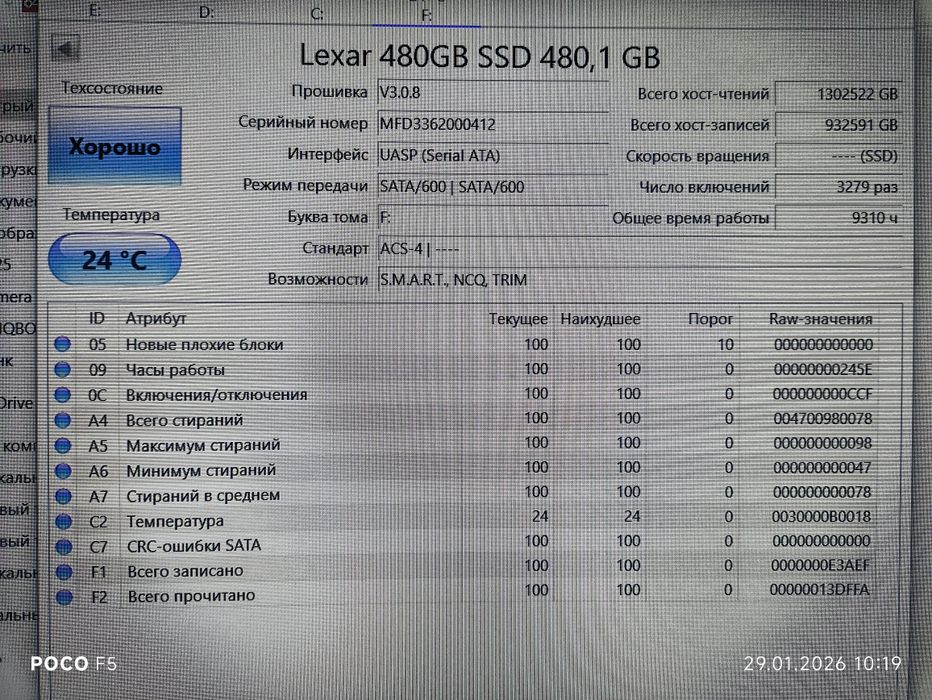Click the Lexar 480GB SSD title
This screenshot has width=932, height=700.
[480, 56]
